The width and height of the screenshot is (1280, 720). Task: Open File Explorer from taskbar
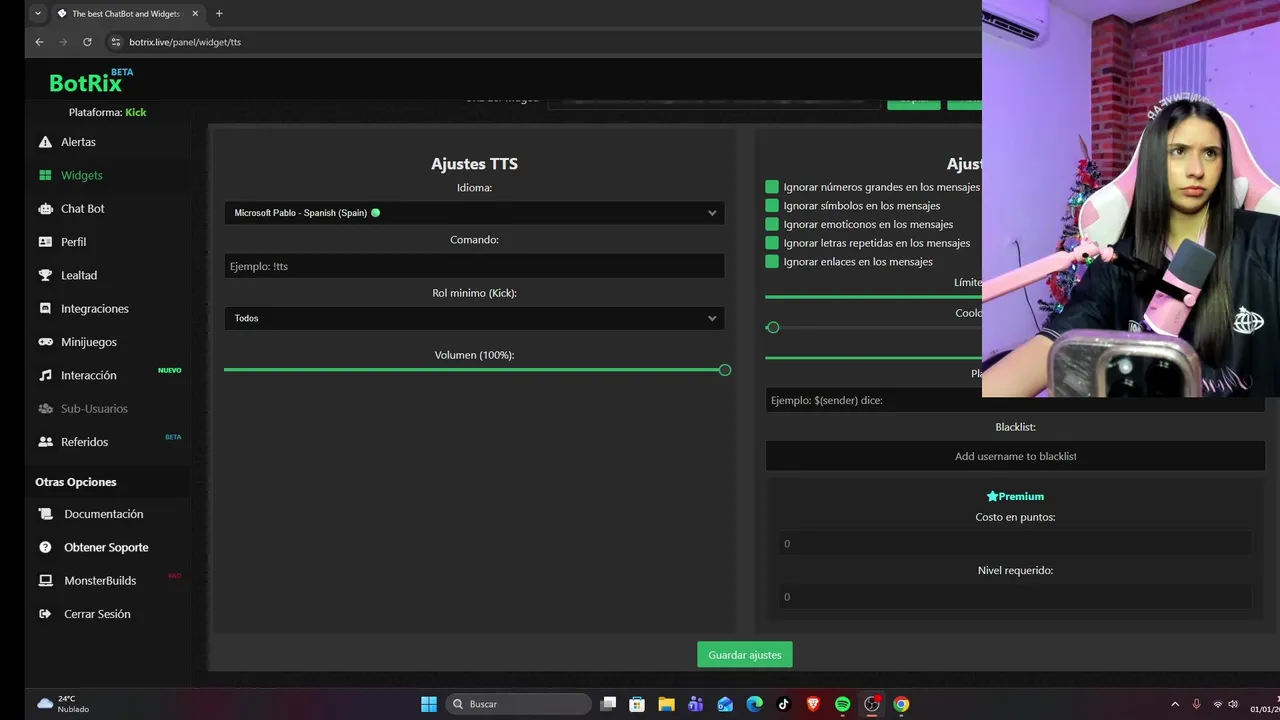[666, 704]
